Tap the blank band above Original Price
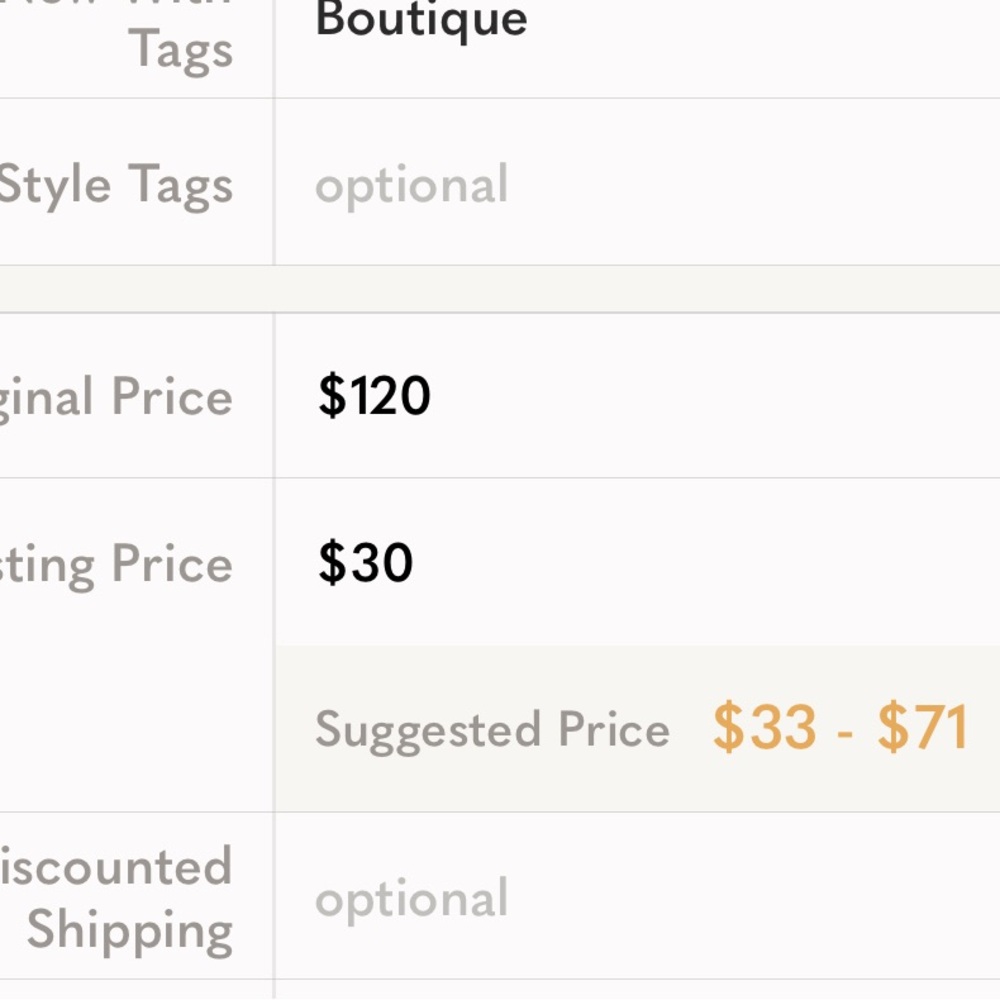Viewport: 1000px width, 1000px height. coord(500,289)
